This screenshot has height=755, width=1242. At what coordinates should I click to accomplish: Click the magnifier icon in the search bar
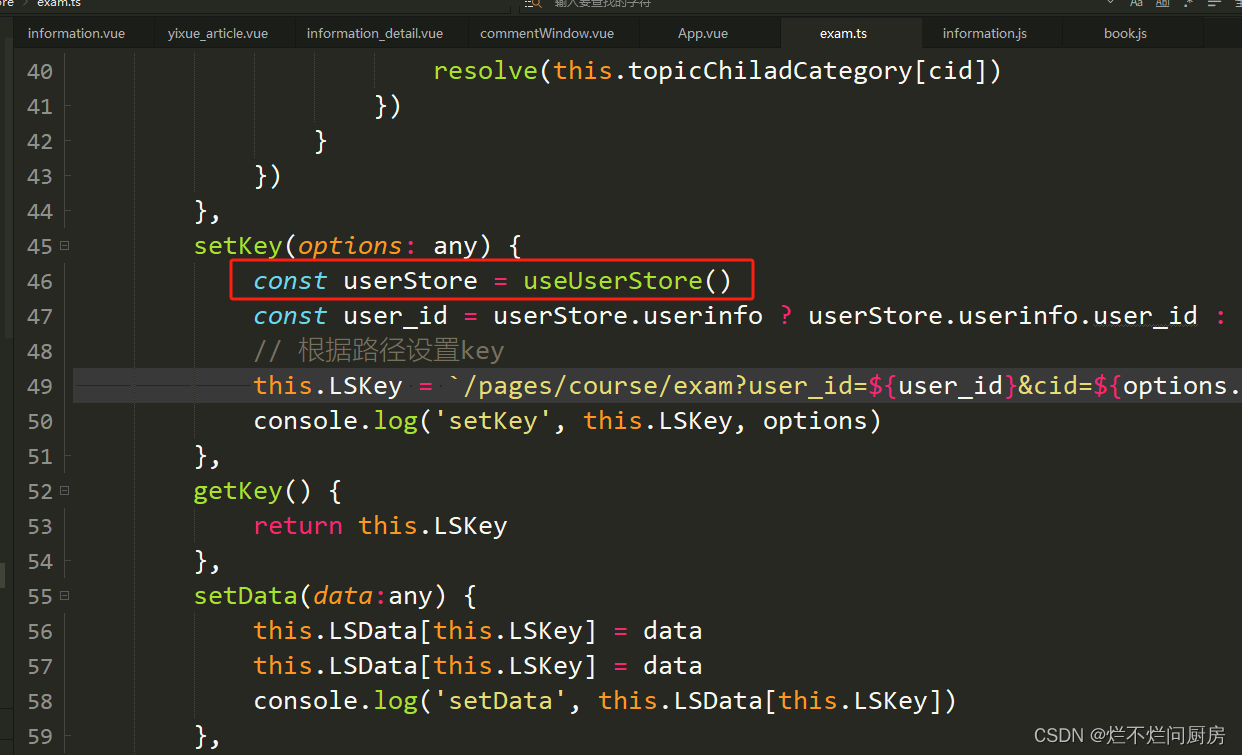coord(537,5)
